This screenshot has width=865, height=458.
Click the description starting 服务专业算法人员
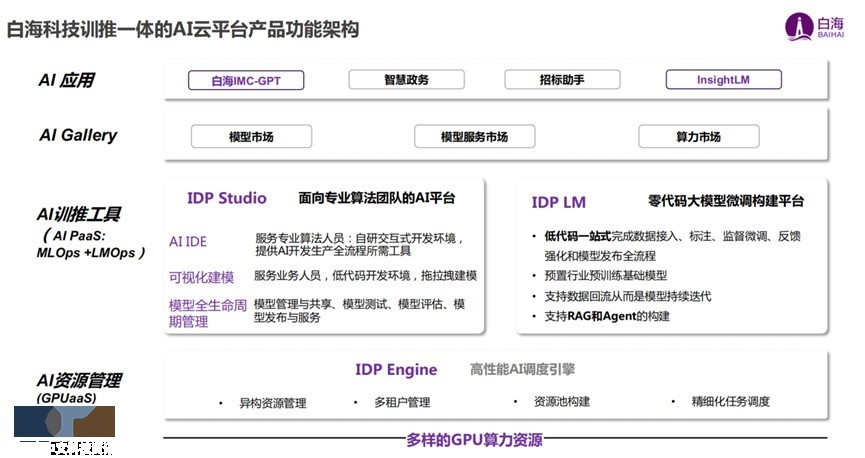coord(359,244)
